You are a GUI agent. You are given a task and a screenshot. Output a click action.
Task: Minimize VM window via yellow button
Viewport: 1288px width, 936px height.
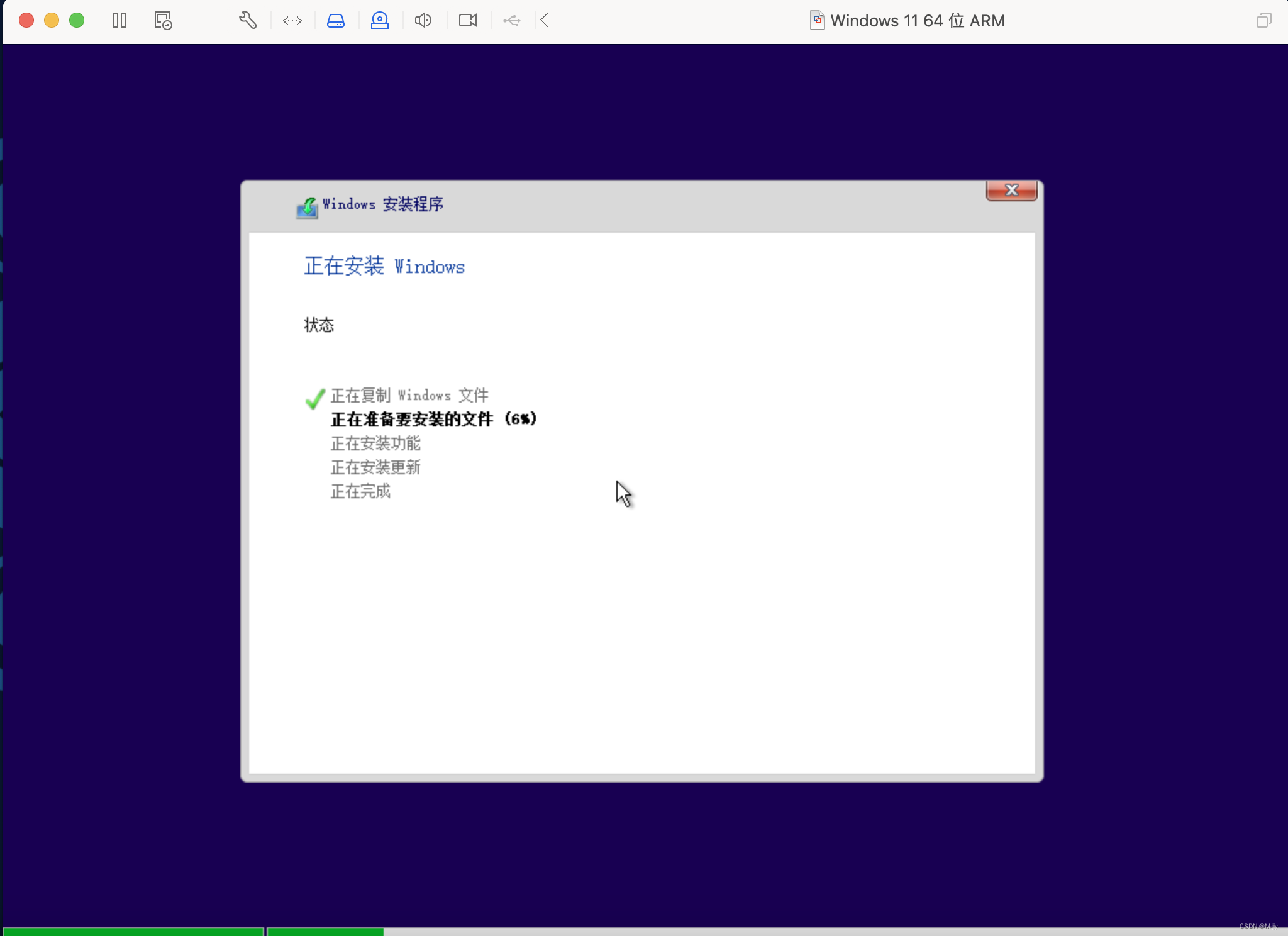tap(52, 20)
